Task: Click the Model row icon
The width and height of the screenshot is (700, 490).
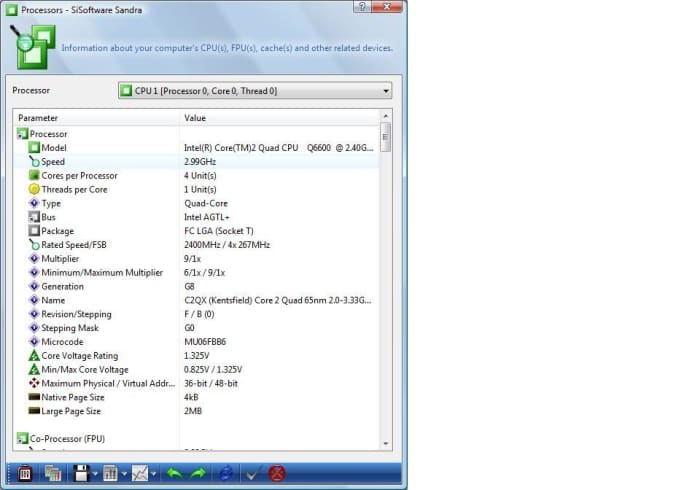Action: click(34, 147)
